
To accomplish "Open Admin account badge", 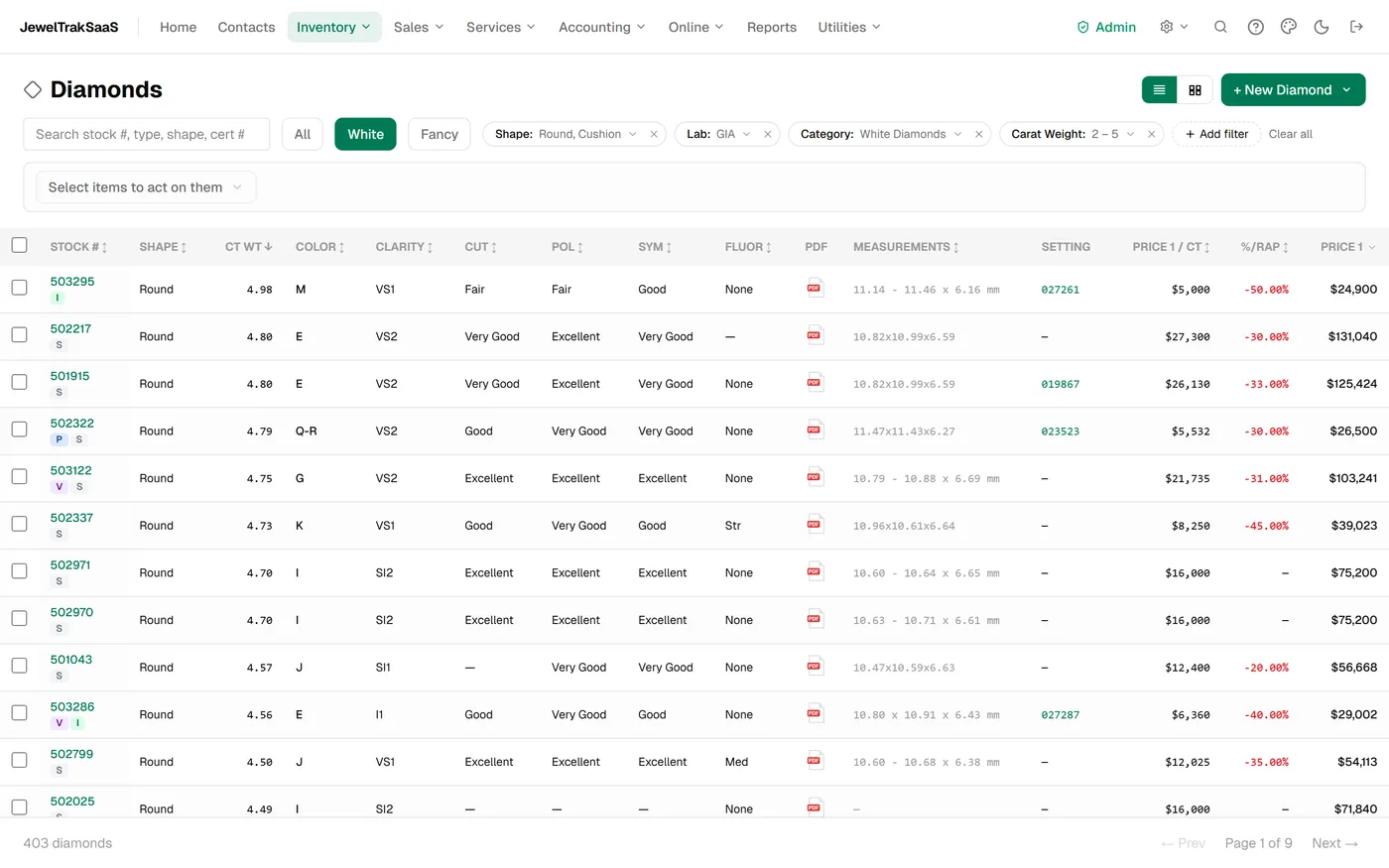I will point(1106,27).
